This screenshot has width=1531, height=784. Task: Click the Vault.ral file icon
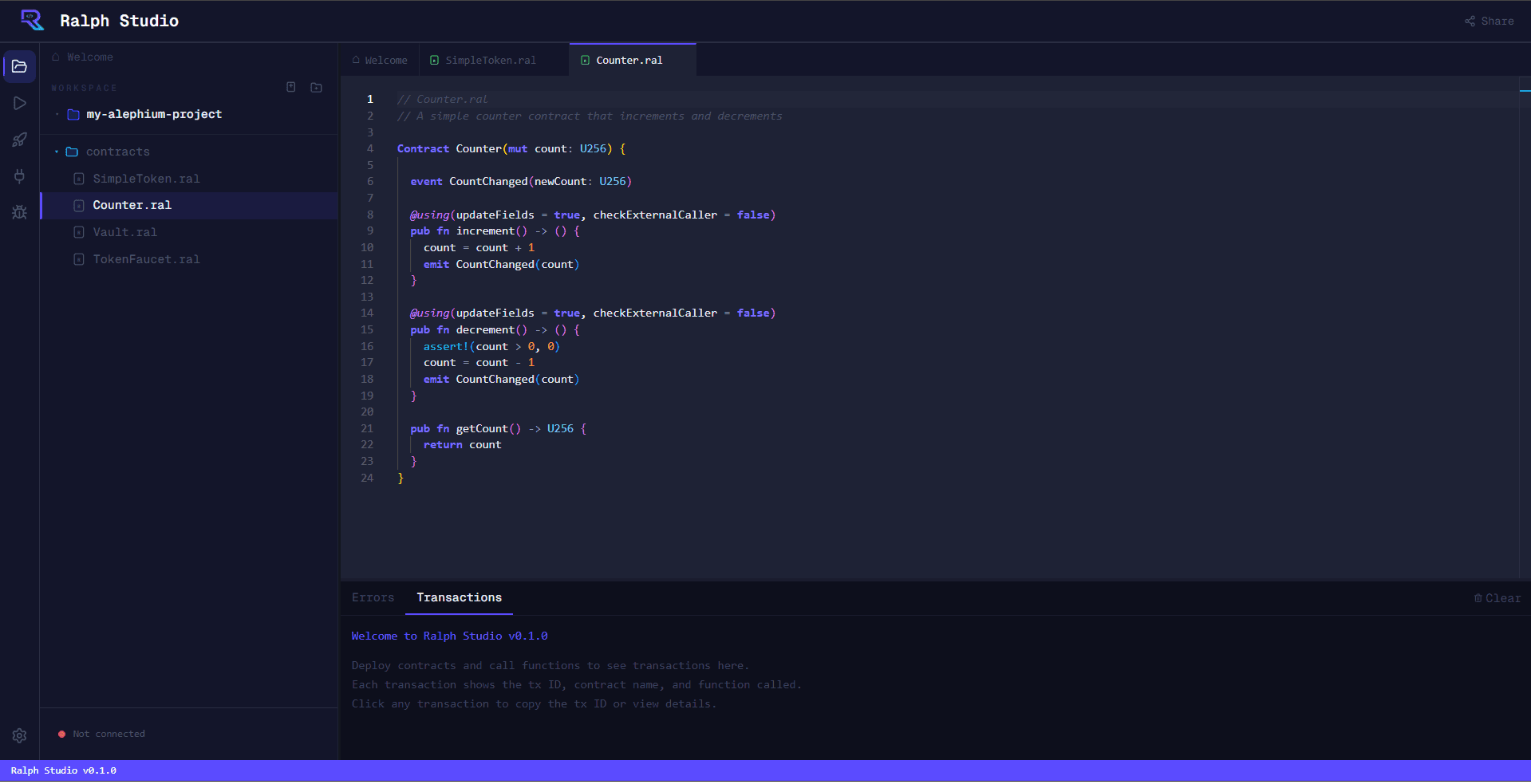pyautogui.click(x=79, y=232)
